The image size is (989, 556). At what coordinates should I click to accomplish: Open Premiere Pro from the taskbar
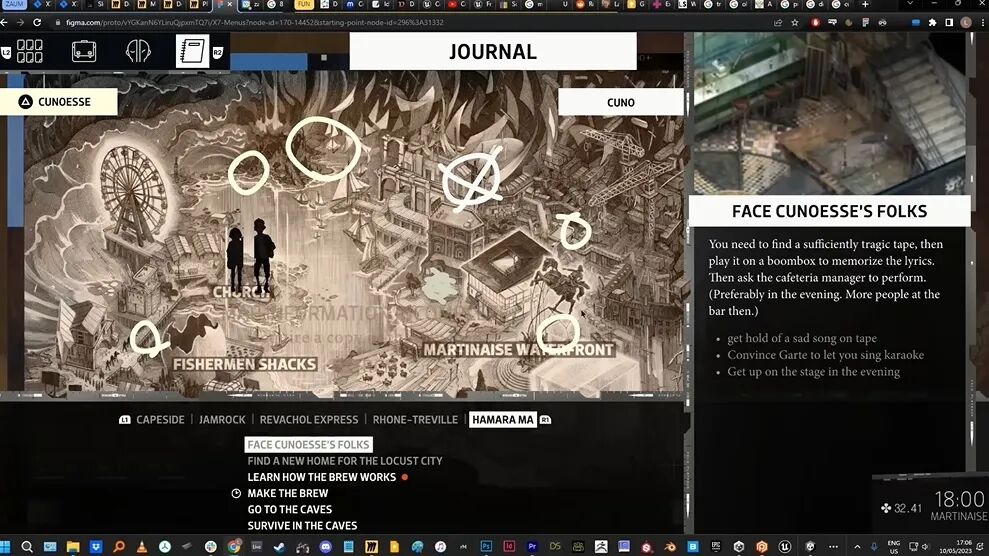[x=532, y=547]
